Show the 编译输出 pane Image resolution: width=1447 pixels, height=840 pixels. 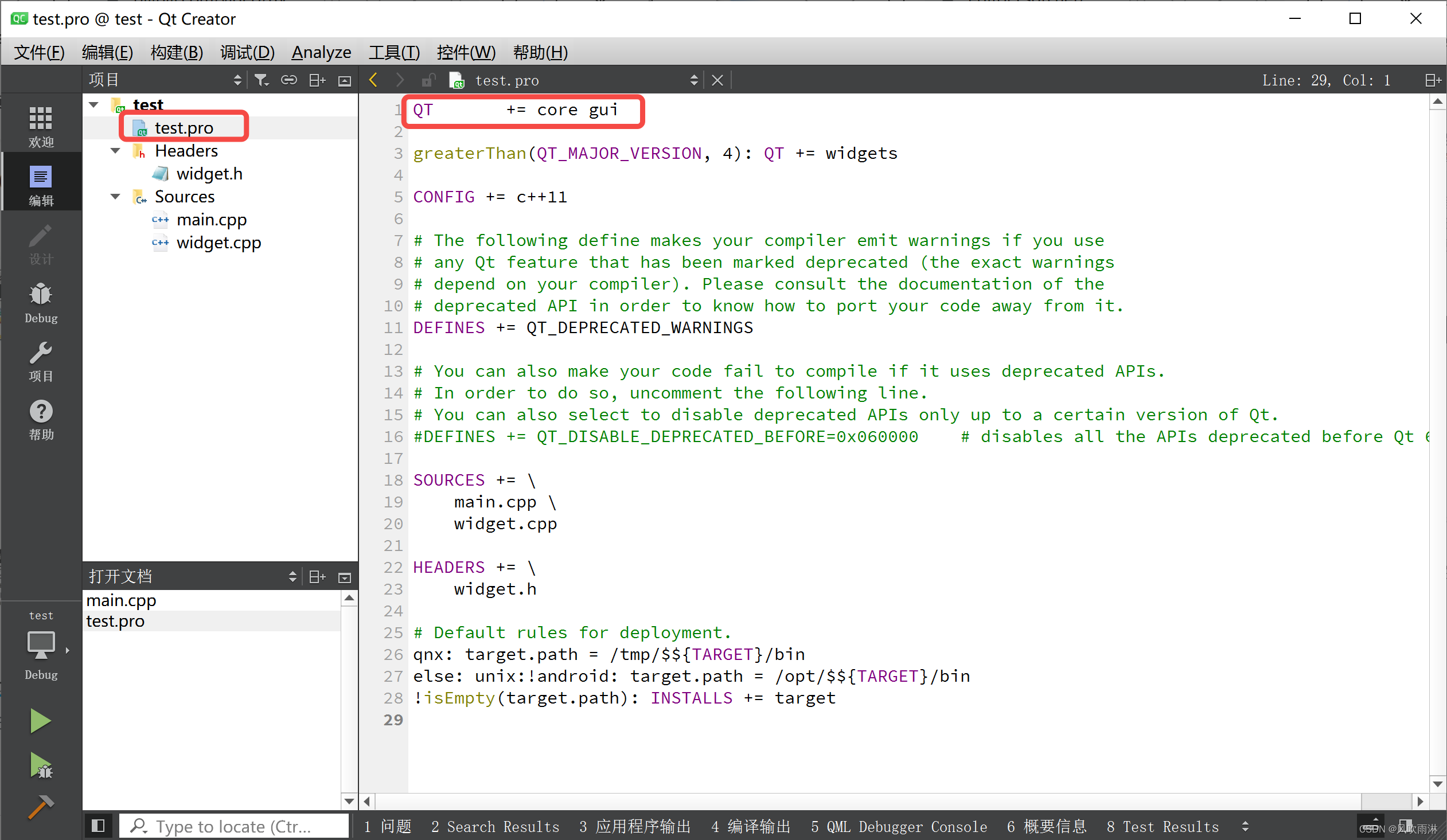[x=751, y=827]
